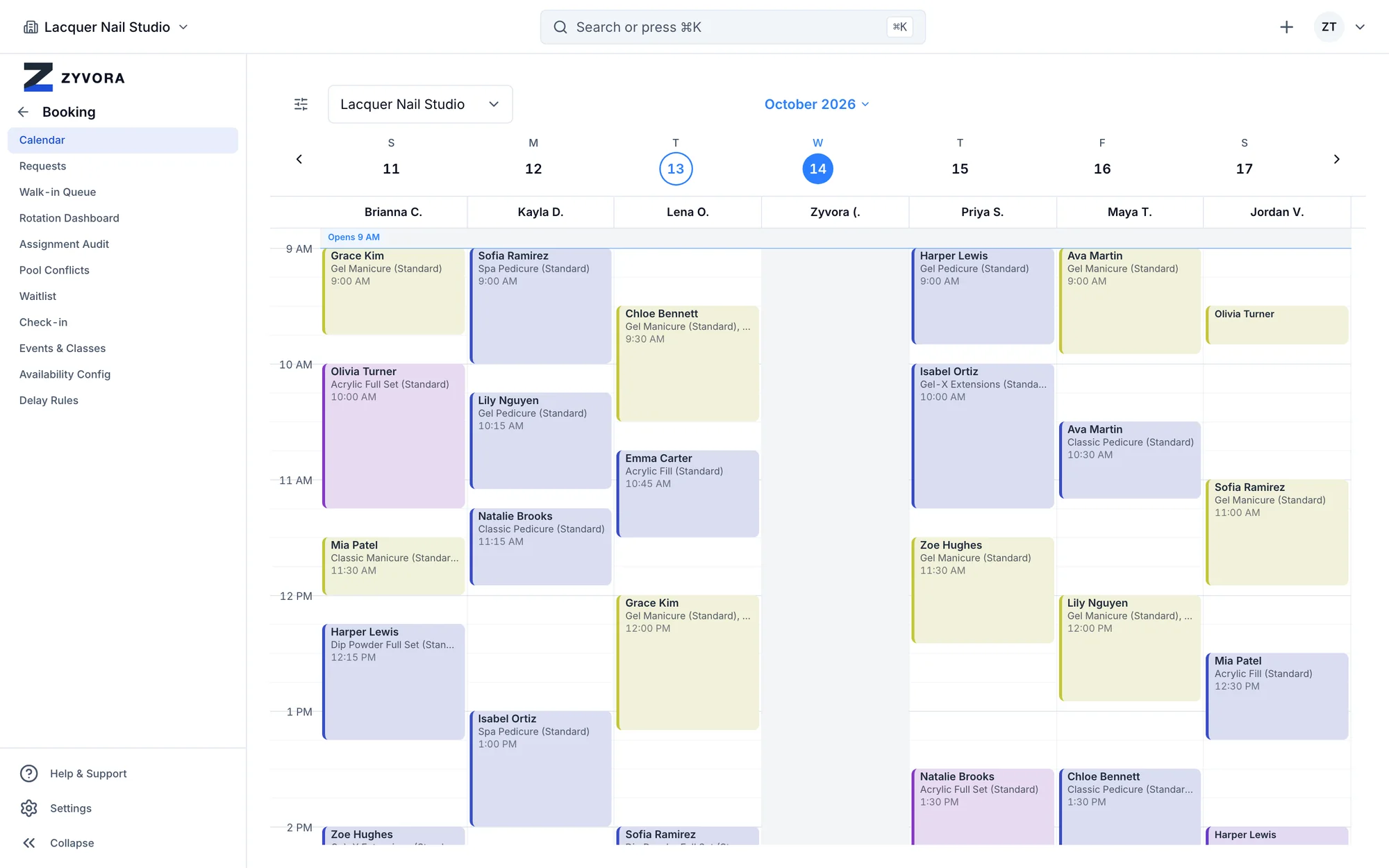Select Sunday the 11th
1389x868 pixels.
coord(391,169)
